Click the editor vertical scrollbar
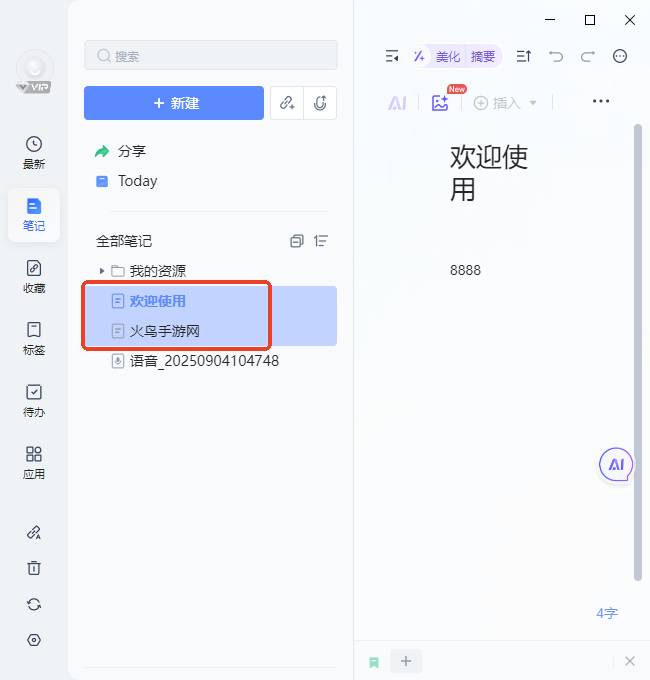Screen dimensions: 650x680 coord(637,352)
